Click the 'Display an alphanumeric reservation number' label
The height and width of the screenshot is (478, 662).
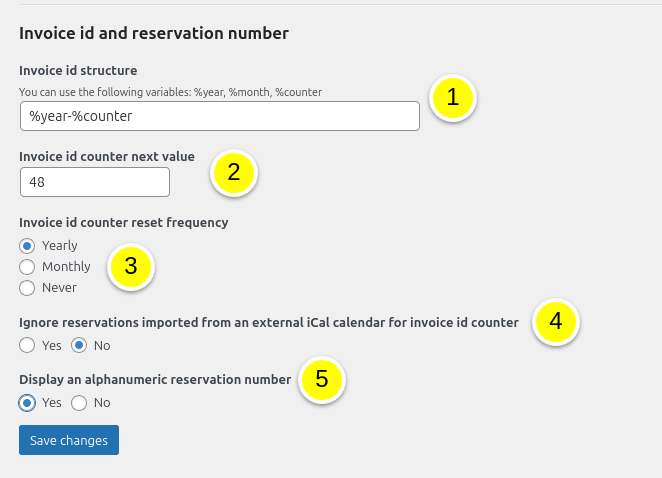point(155,379)
